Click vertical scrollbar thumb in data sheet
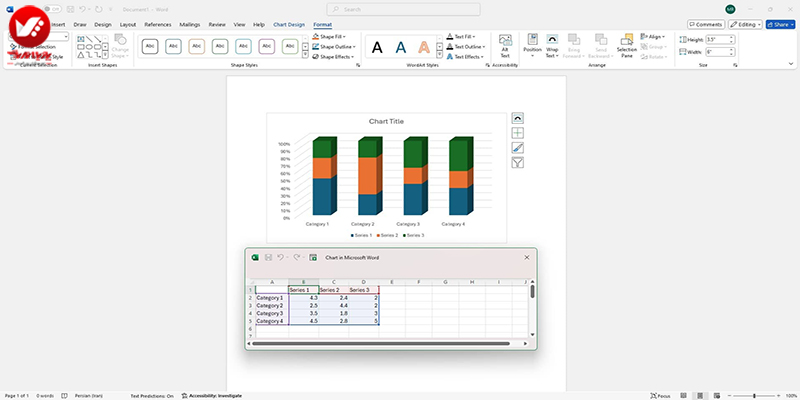The width and height of the screenshot is (800, 400). point(532,291)
